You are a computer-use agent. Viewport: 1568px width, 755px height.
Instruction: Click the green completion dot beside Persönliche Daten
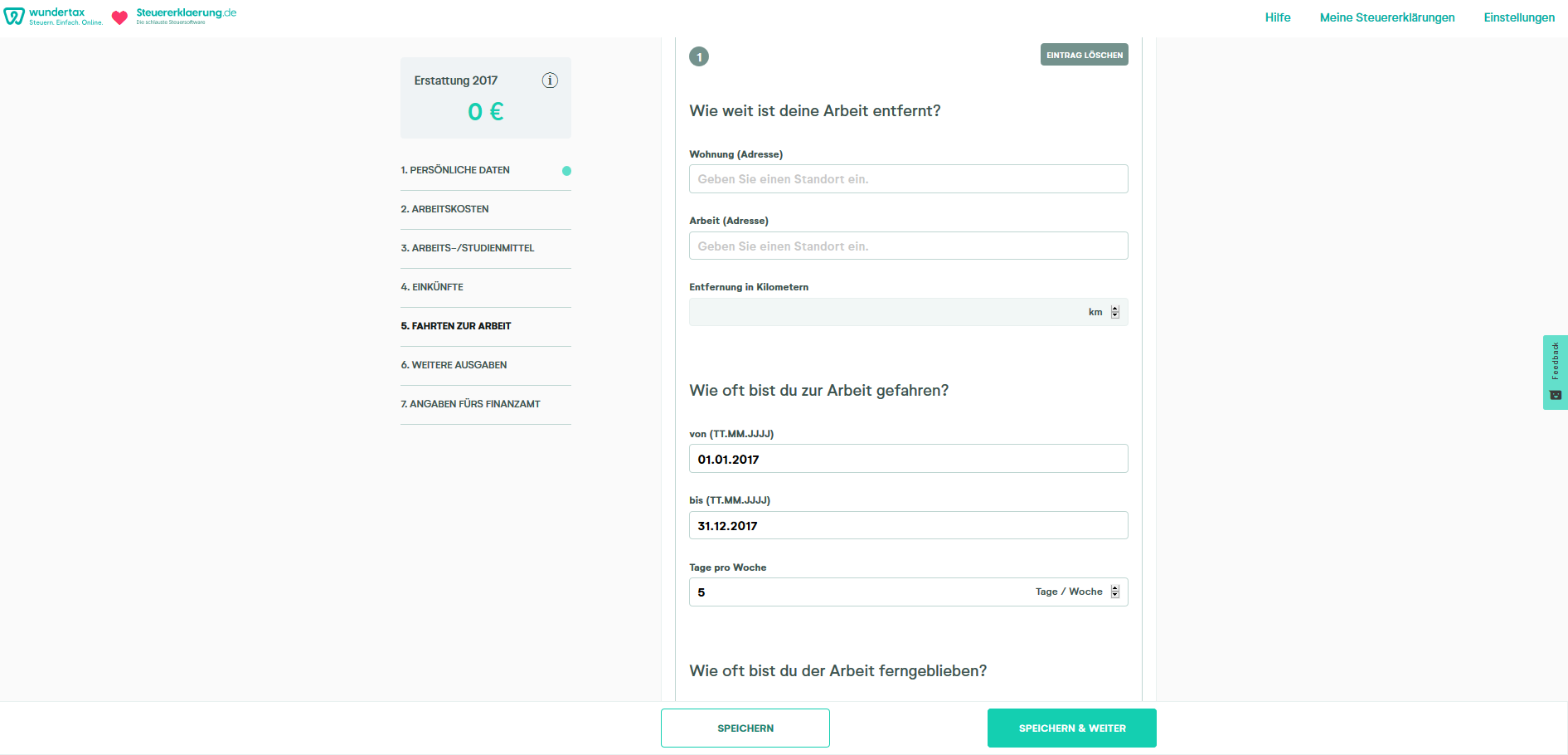(x=566, y=171)
